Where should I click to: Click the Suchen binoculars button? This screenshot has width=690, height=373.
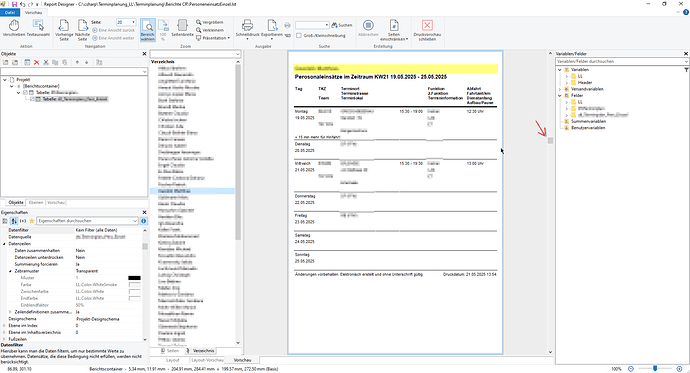click(341, 25)
